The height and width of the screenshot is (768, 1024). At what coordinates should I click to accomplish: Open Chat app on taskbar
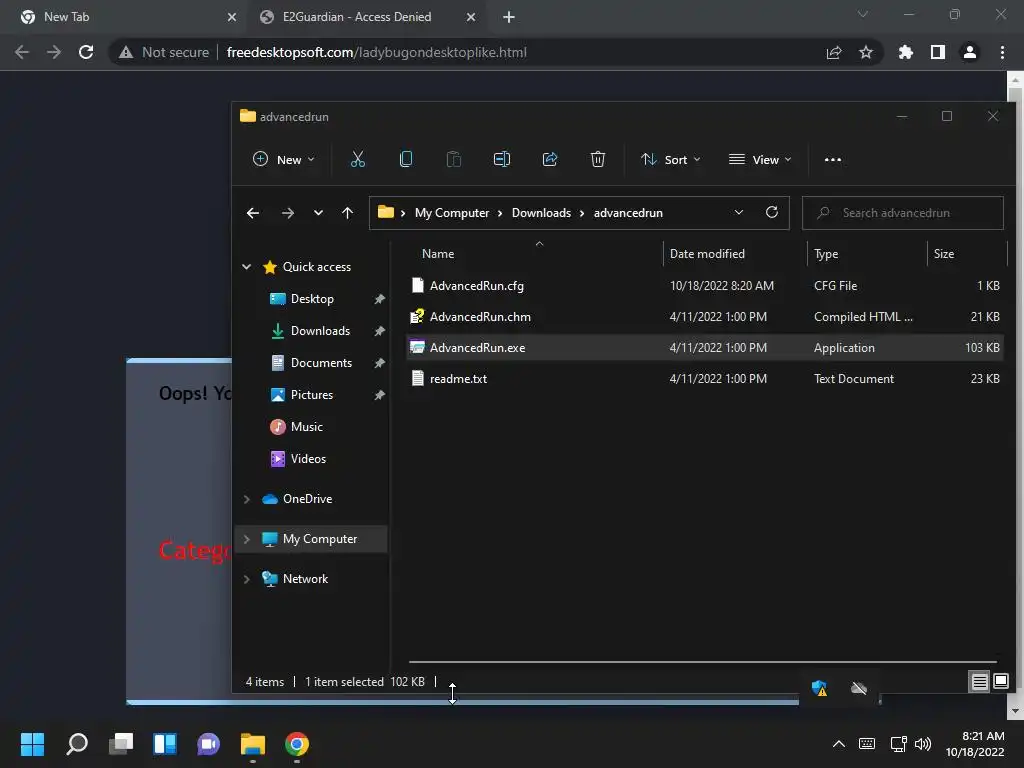click(208, 744)
